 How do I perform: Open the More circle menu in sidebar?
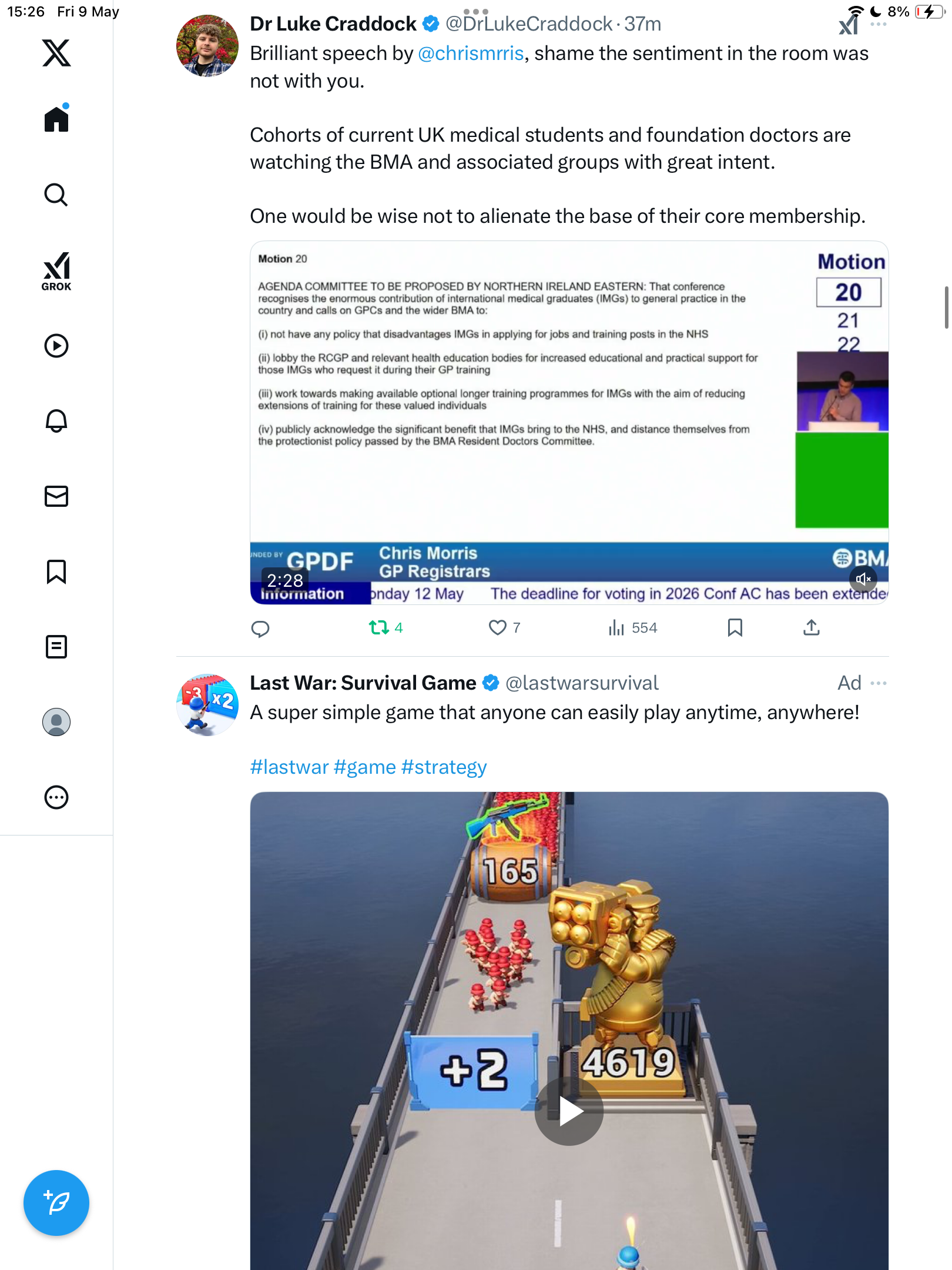(56, 797)
